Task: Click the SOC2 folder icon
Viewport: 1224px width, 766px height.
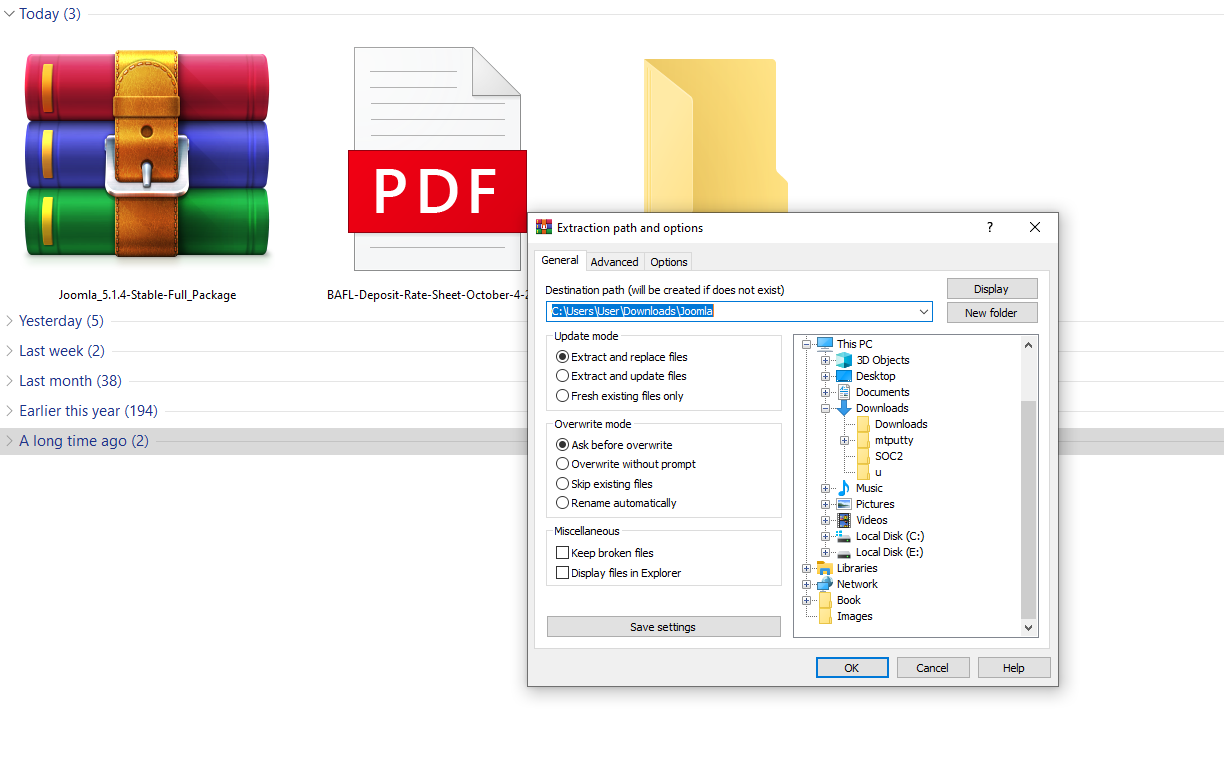Action: click(864, 456)
